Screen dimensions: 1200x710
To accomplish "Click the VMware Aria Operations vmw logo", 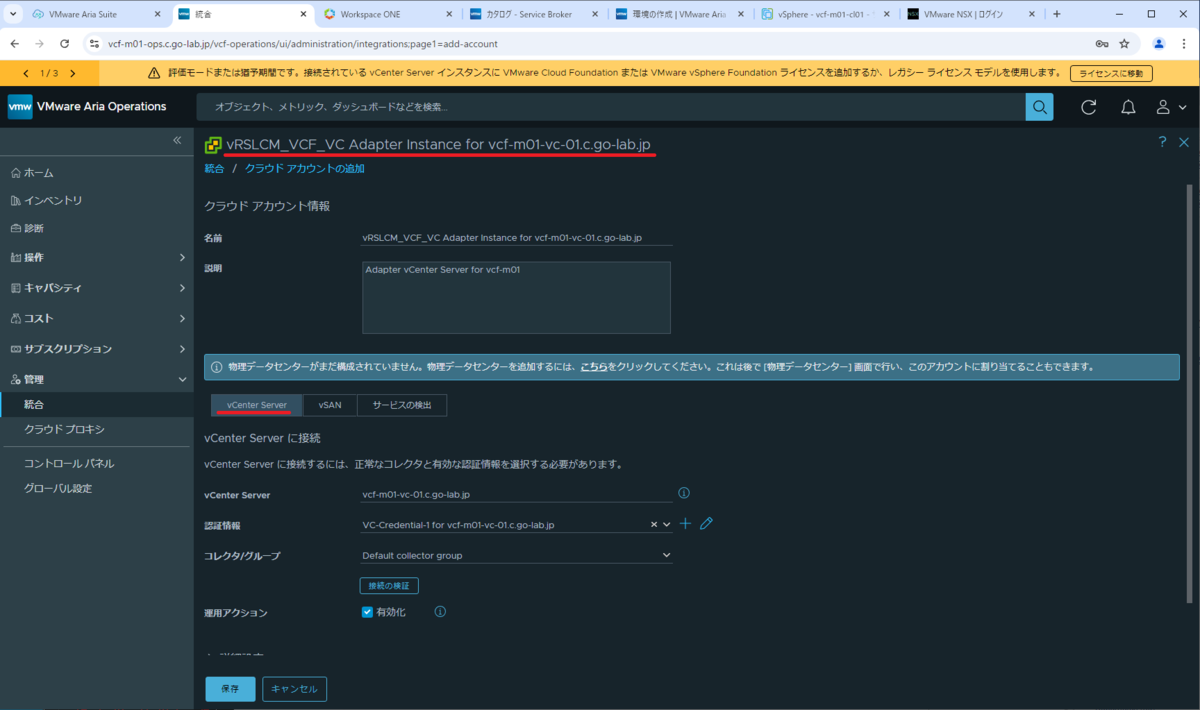I will pyautogui.click(x=20, y=107).
